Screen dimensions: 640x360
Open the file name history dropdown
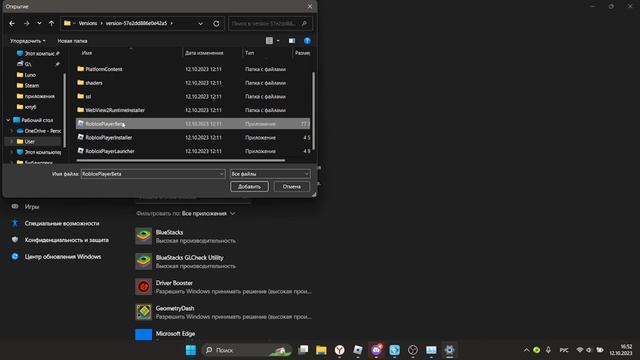tap(221, 174)
